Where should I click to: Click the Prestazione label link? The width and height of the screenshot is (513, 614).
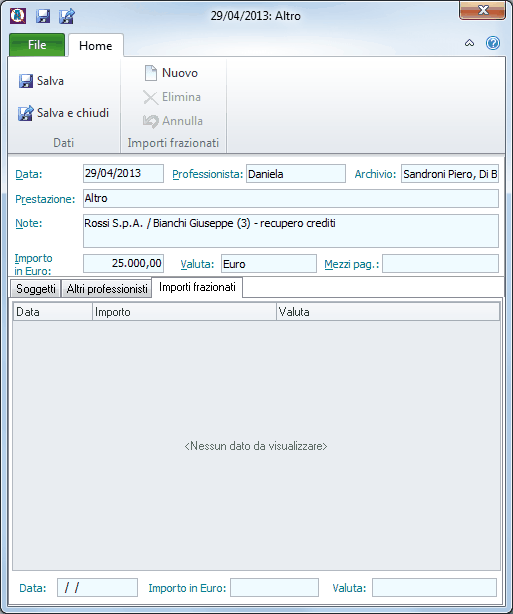[45, 199]
